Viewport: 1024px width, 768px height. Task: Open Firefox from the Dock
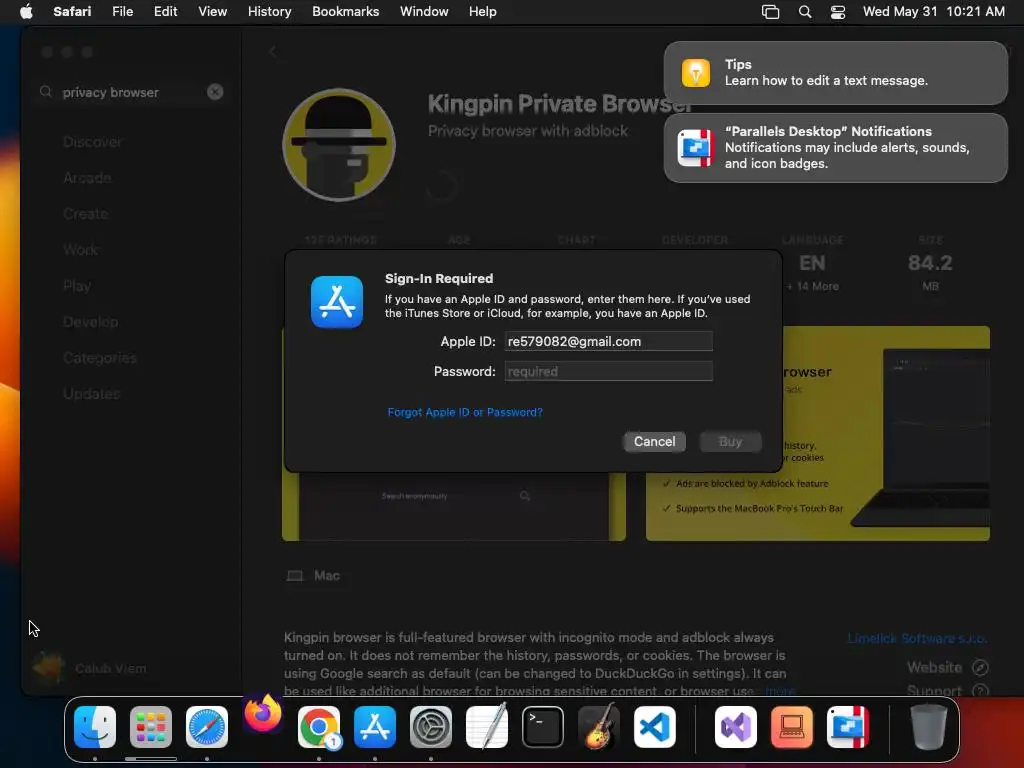tap(263, 713)
